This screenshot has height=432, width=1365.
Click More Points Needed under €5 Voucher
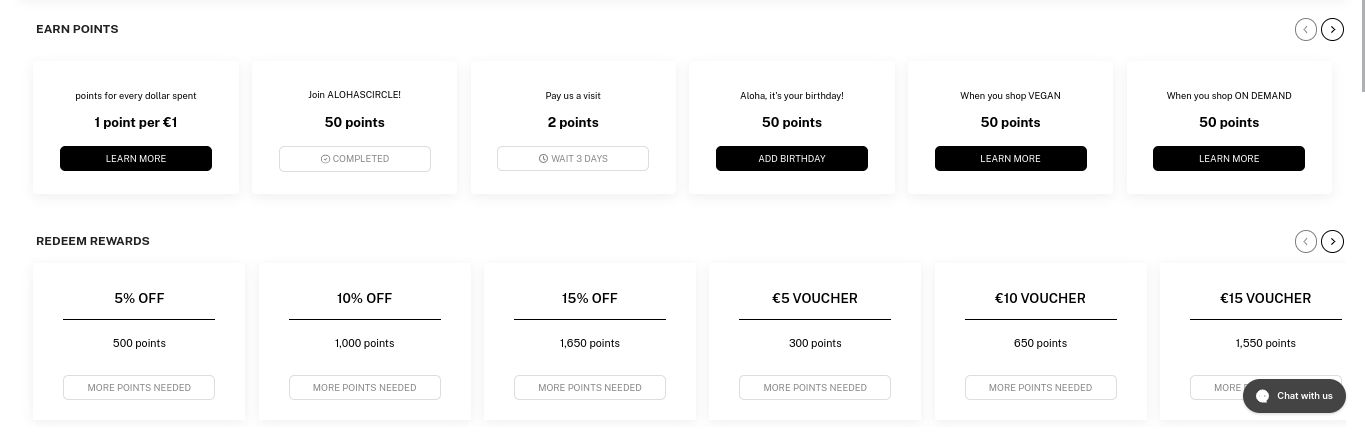coord(815,388)
